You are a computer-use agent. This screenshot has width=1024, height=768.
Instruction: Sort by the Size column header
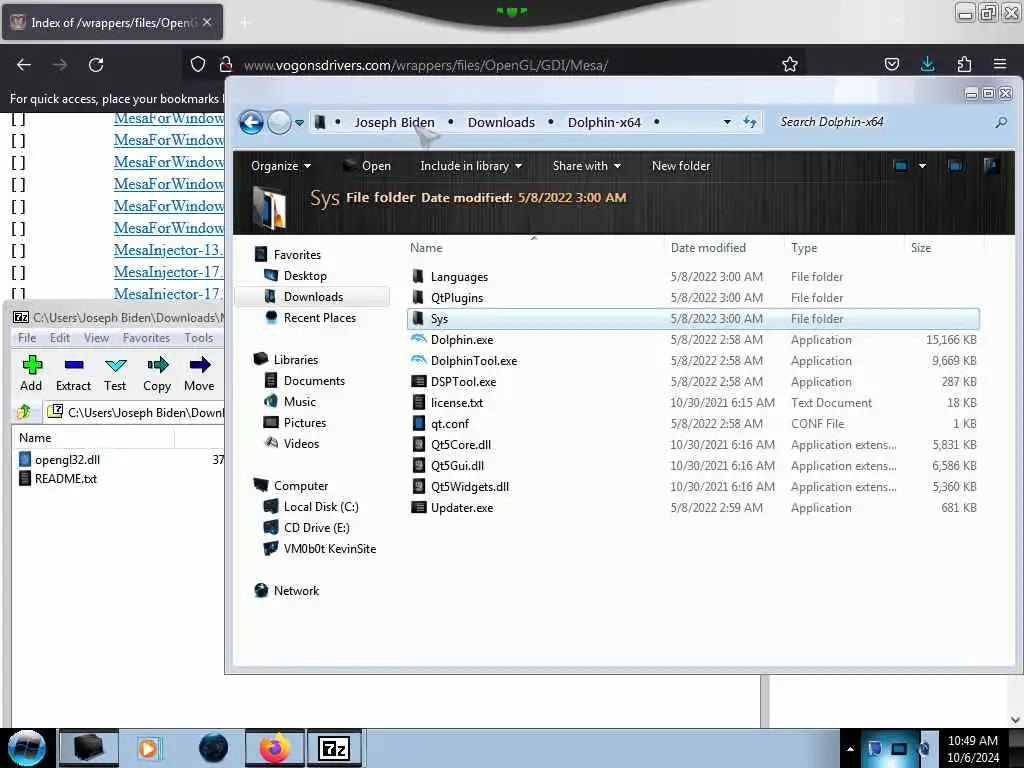click(x=921, y=248)
